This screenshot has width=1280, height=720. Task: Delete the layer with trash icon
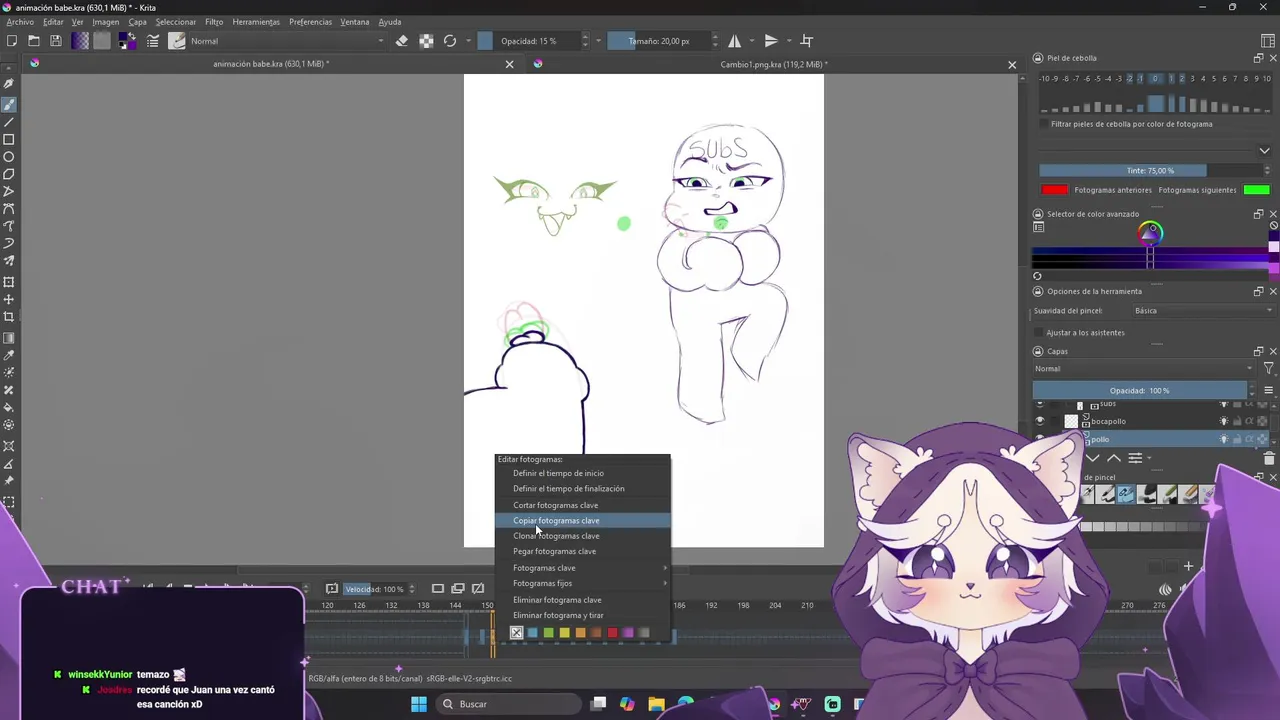click(x=1269, y=458)
